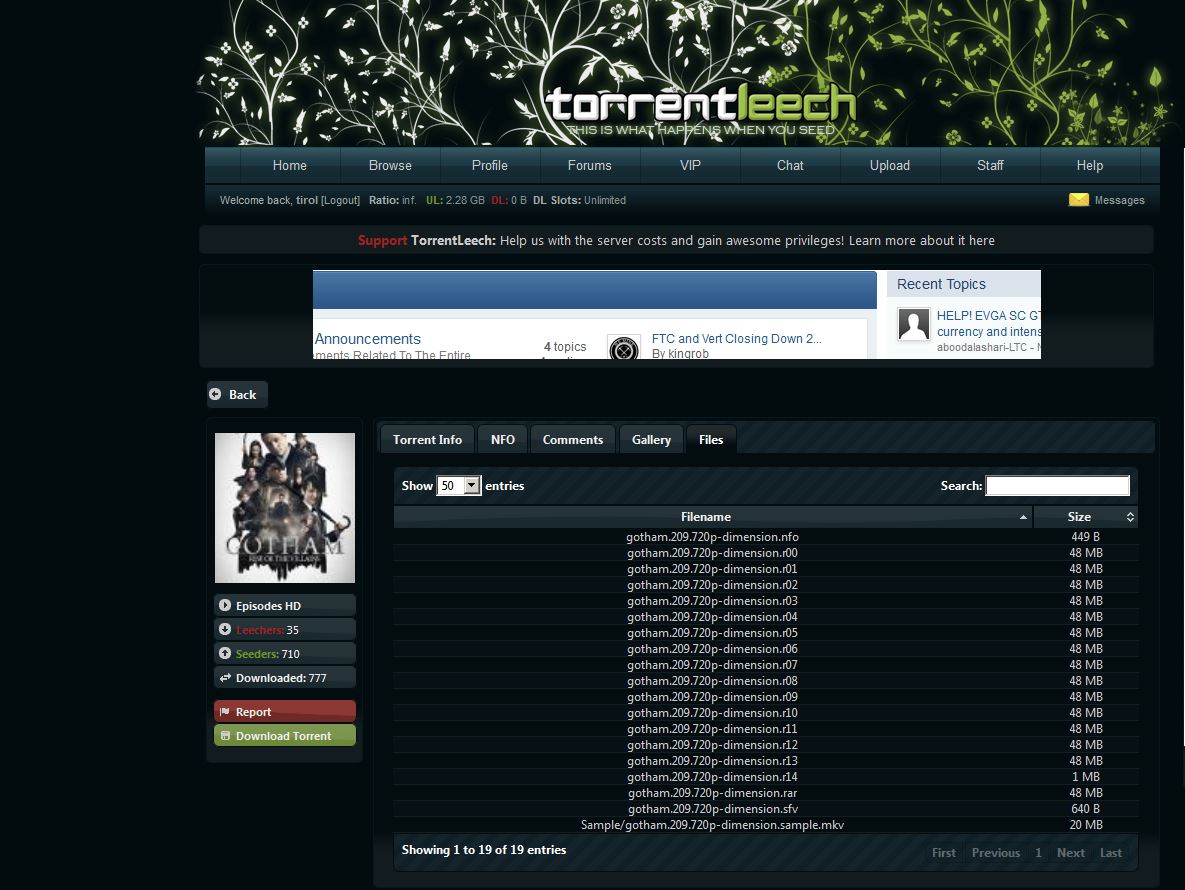Click the Showing 1 to 19 entries status

pyautogui.click(x=484, y=850)
